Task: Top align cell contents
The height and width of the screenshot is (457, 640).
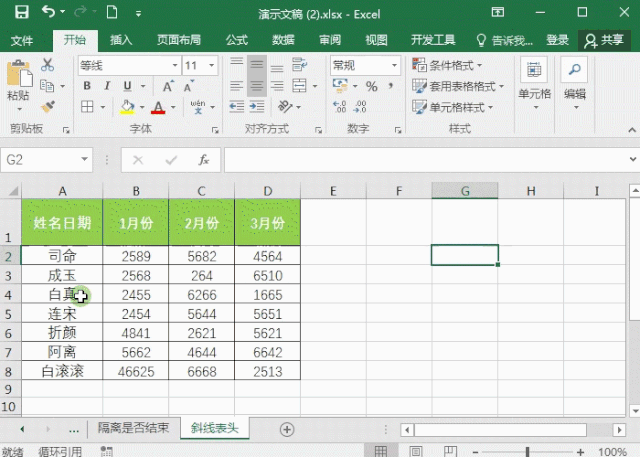Action: pos(237,64)
